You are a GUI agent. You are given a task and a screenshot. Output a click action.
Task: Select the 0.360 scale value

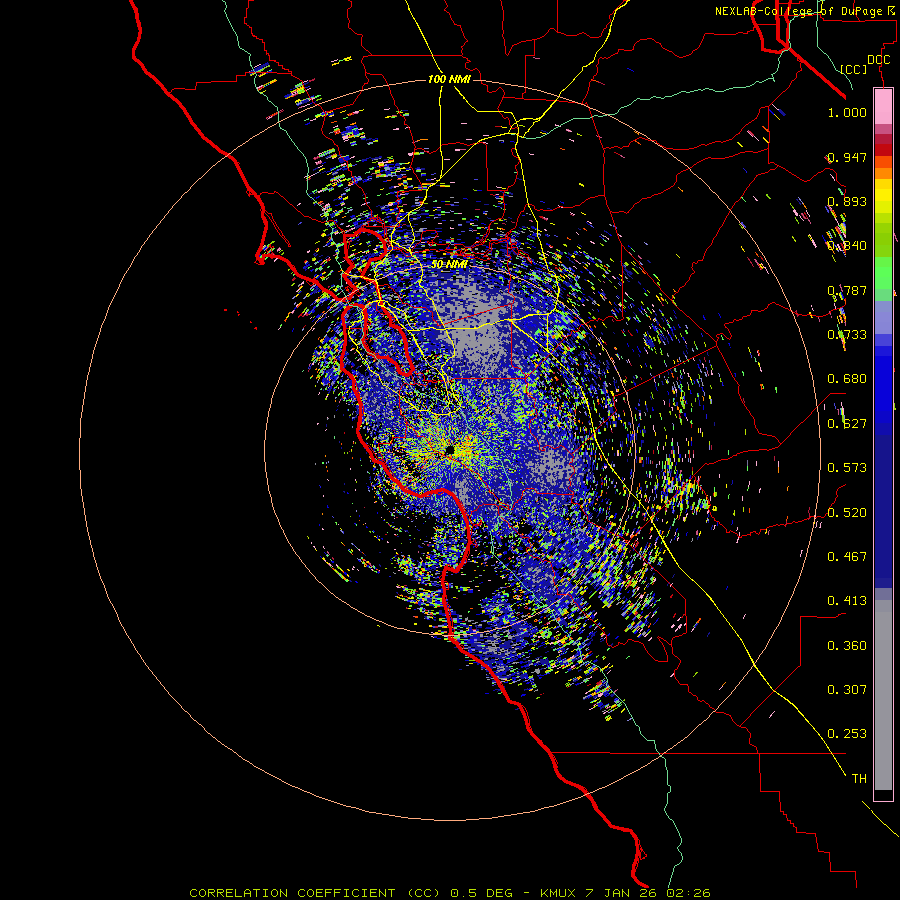point(847,646)
